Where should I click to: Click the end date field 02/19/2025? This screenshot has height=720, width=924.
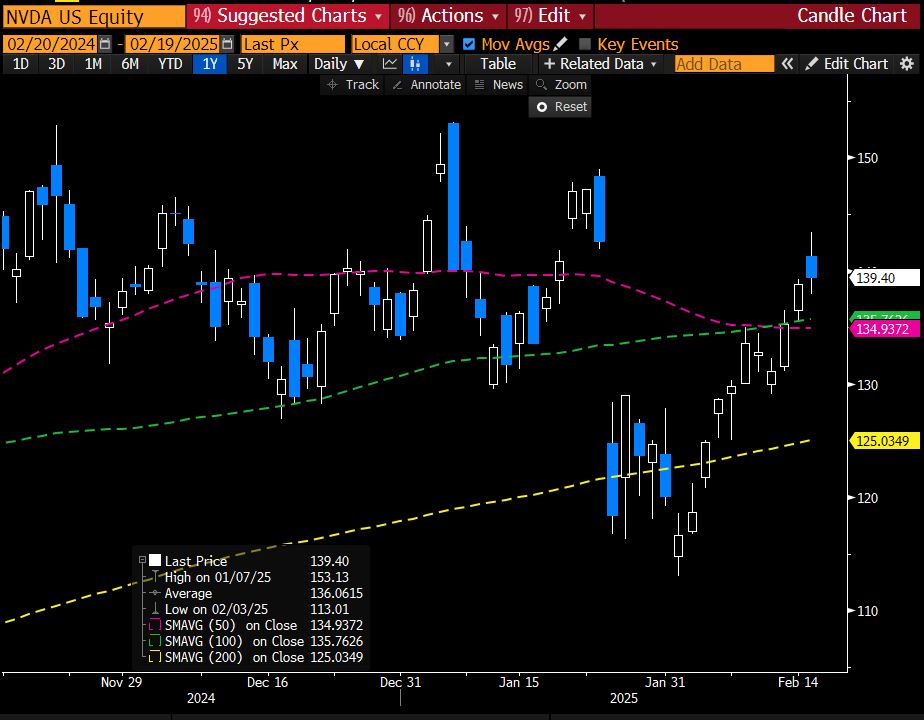coord(174,44)
